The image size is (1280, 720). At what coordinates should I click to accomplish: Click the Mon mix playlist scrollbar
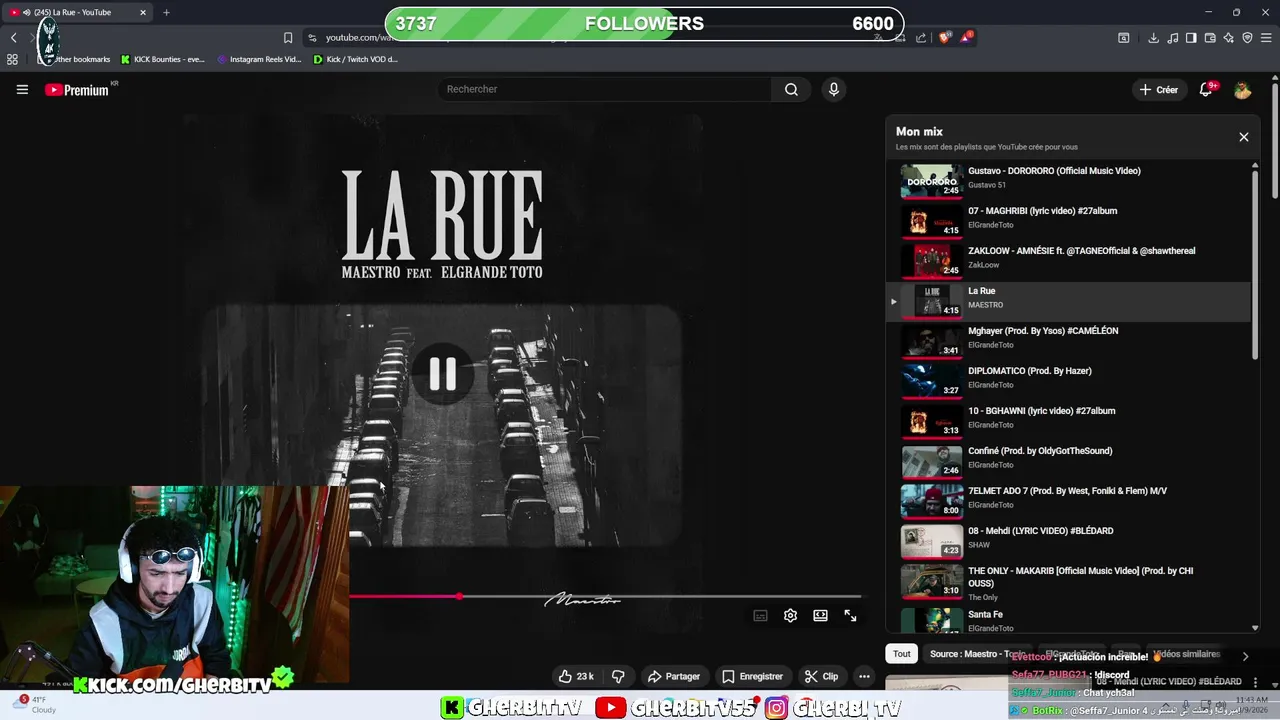point(1255,265)
